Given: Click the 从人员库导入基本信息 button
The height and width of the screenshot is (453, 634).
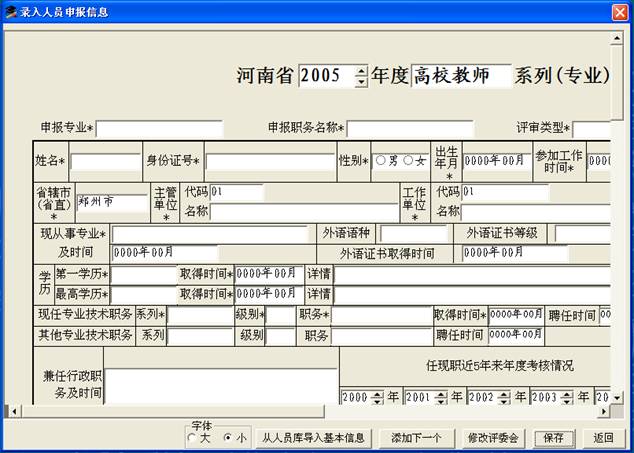Looking at the screenshot, I should [x=313, y=437].
